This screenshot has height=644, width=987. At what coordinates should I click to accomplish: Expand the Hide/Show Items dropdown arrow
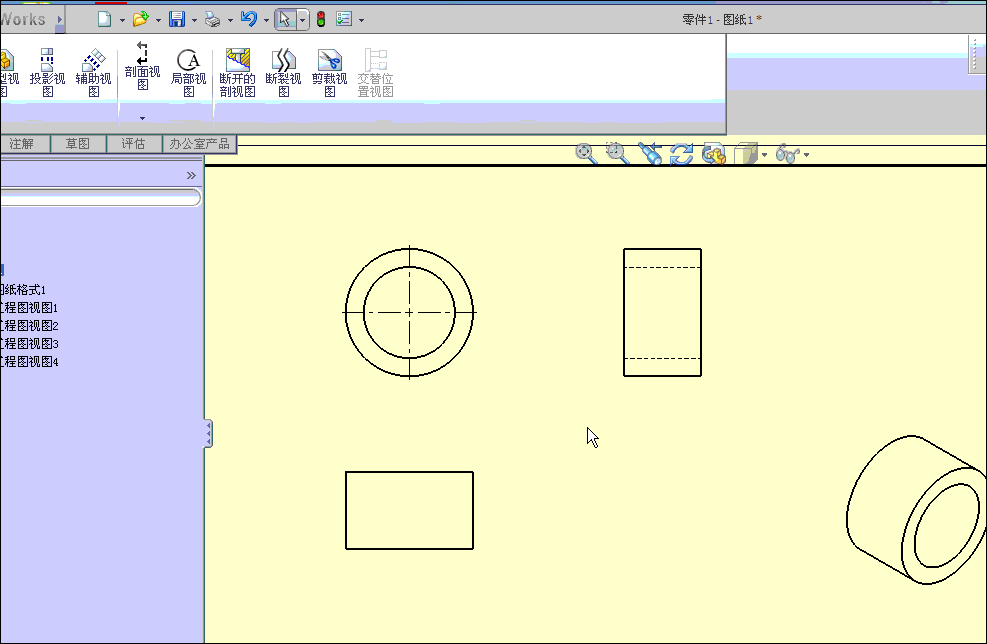click(806, 154)
